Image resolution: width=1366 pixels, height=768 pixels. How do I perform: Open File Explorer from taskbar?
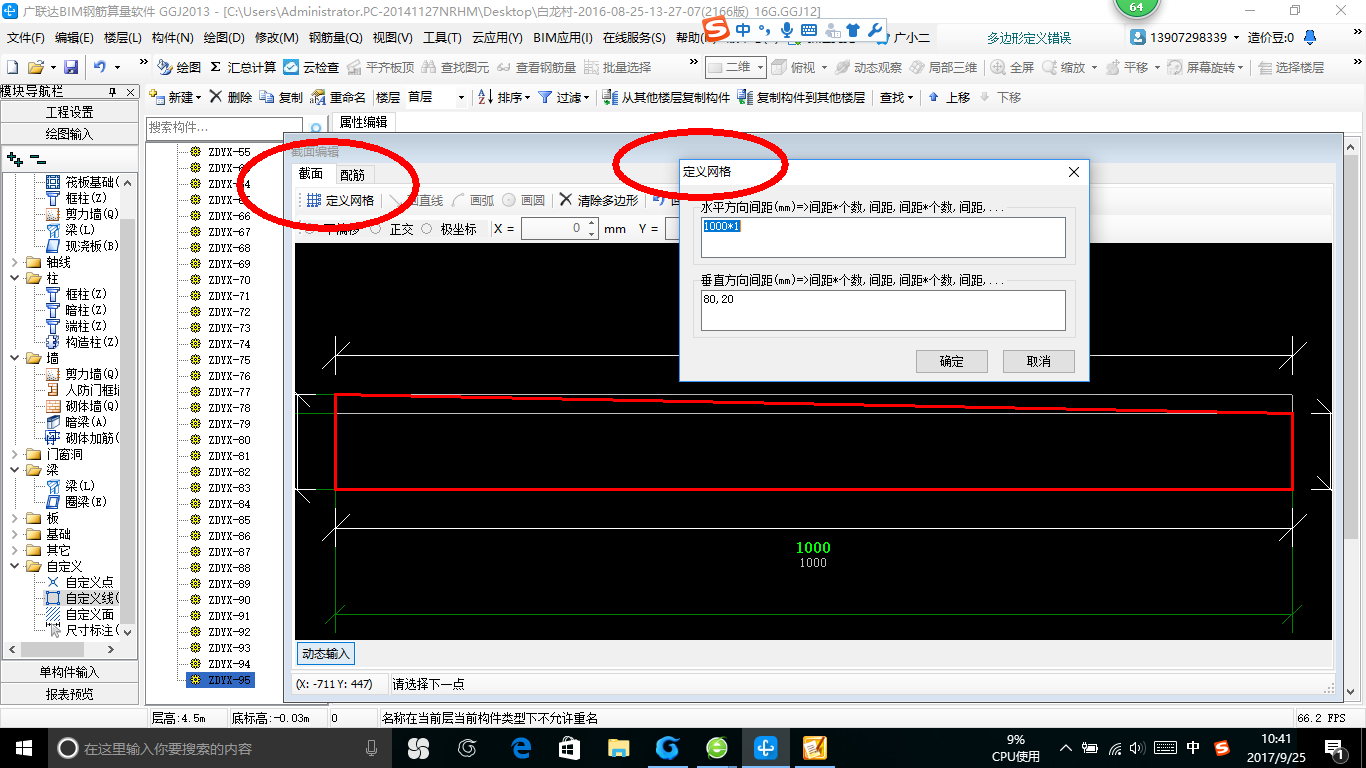click(x=618, y=747)
